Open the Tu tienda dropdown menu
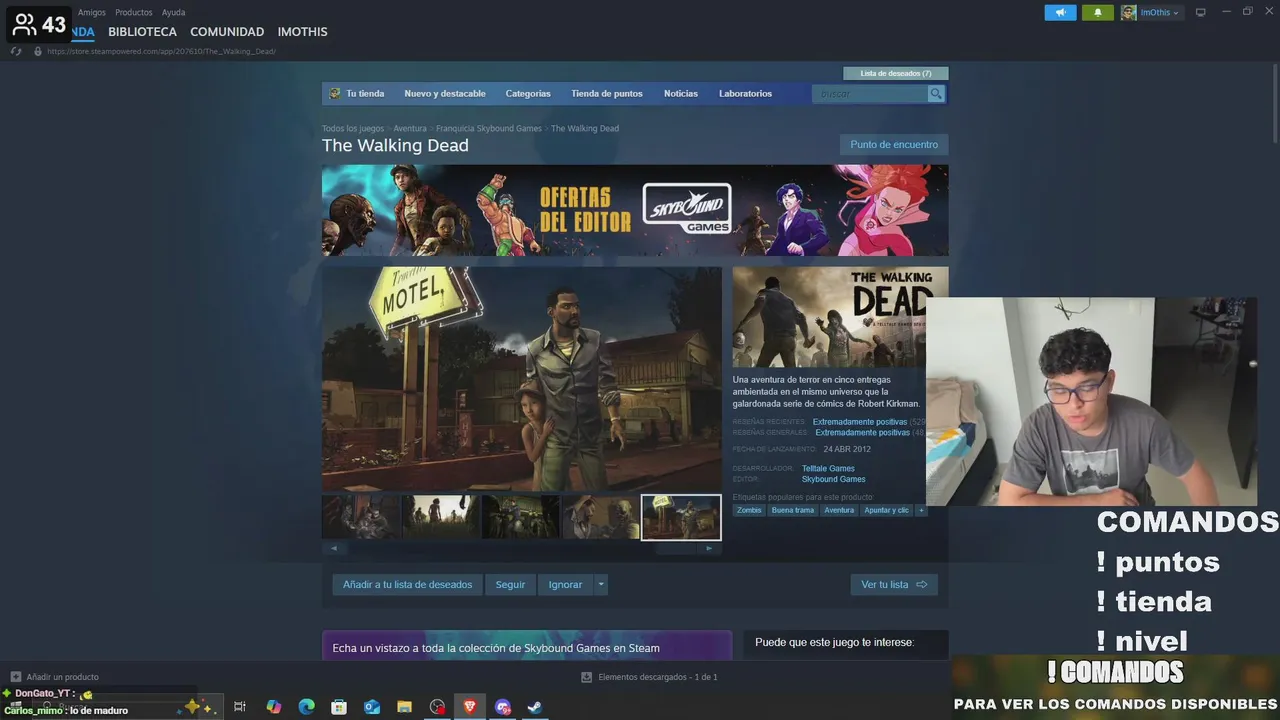 click(365, 93)
